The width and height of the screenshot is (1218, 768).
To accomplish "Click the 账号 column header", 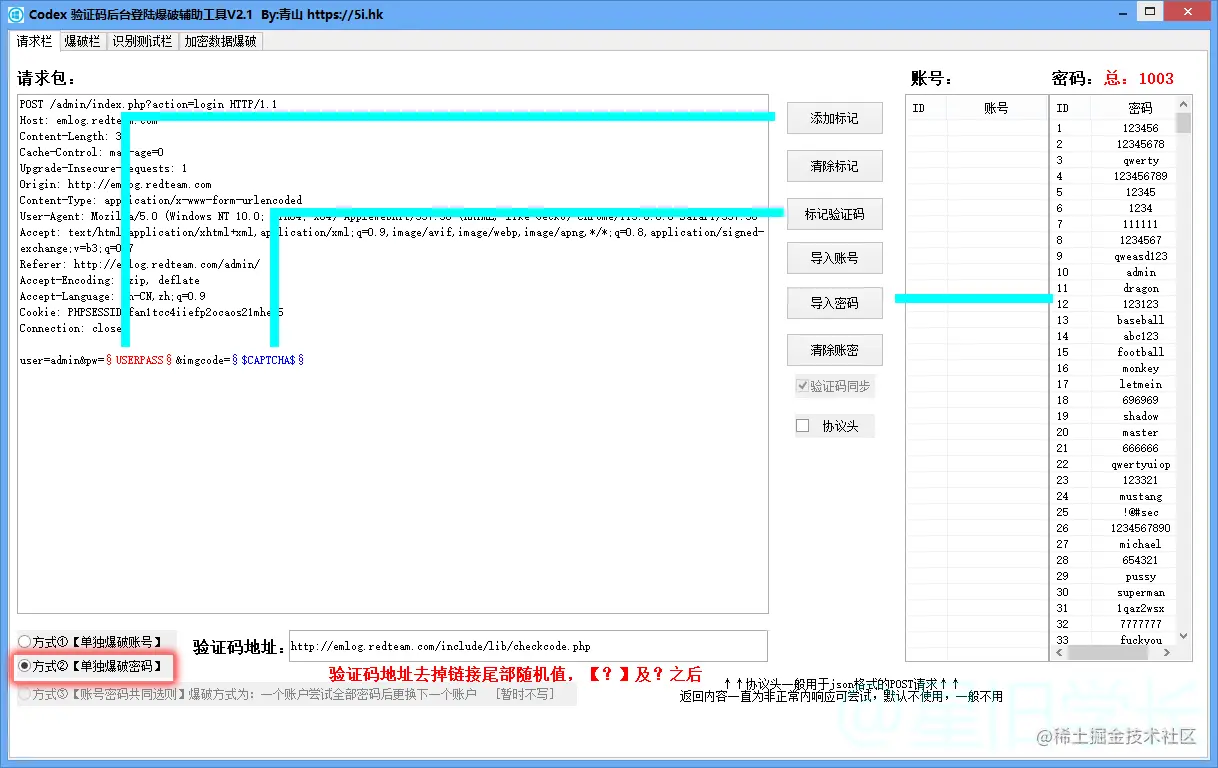I will point(996,108).
